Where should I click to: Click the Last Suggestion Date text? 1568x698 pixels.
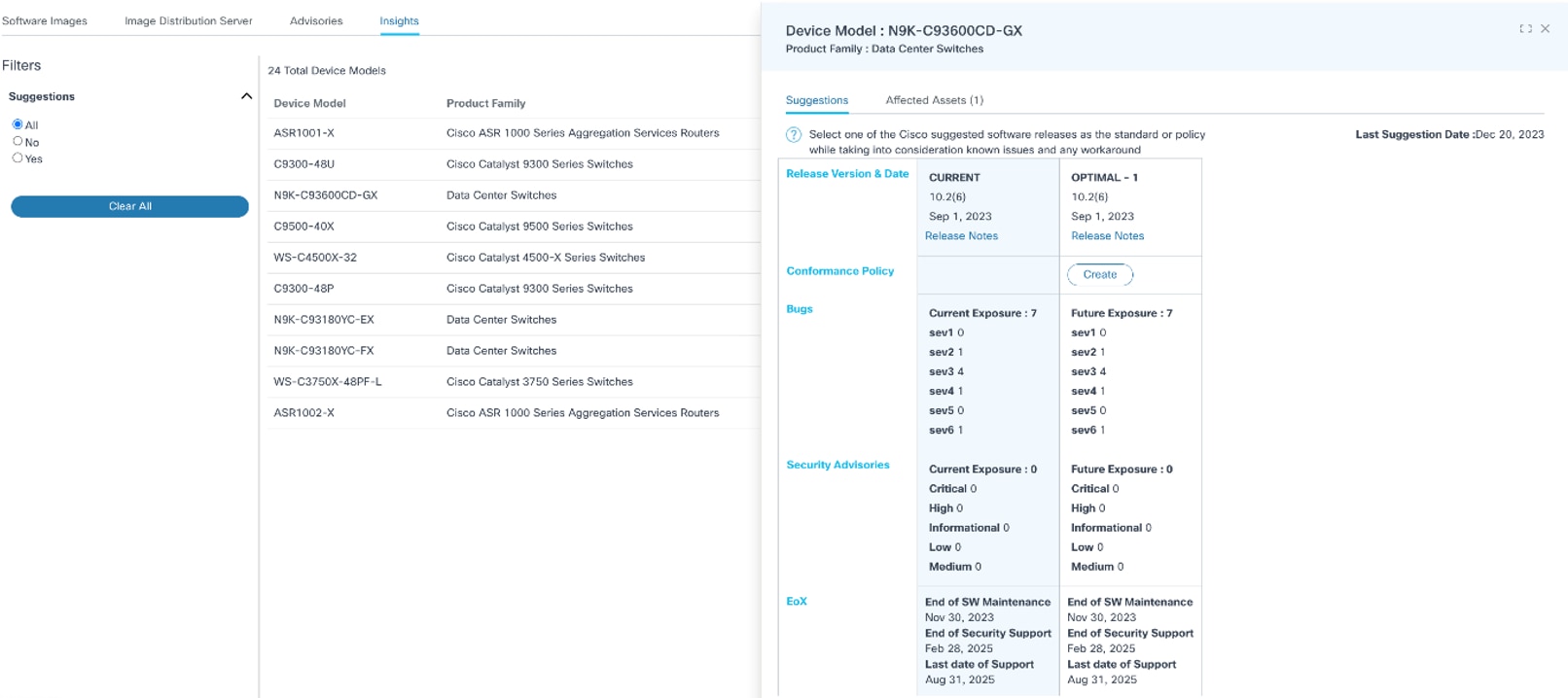coord(1449,135)
